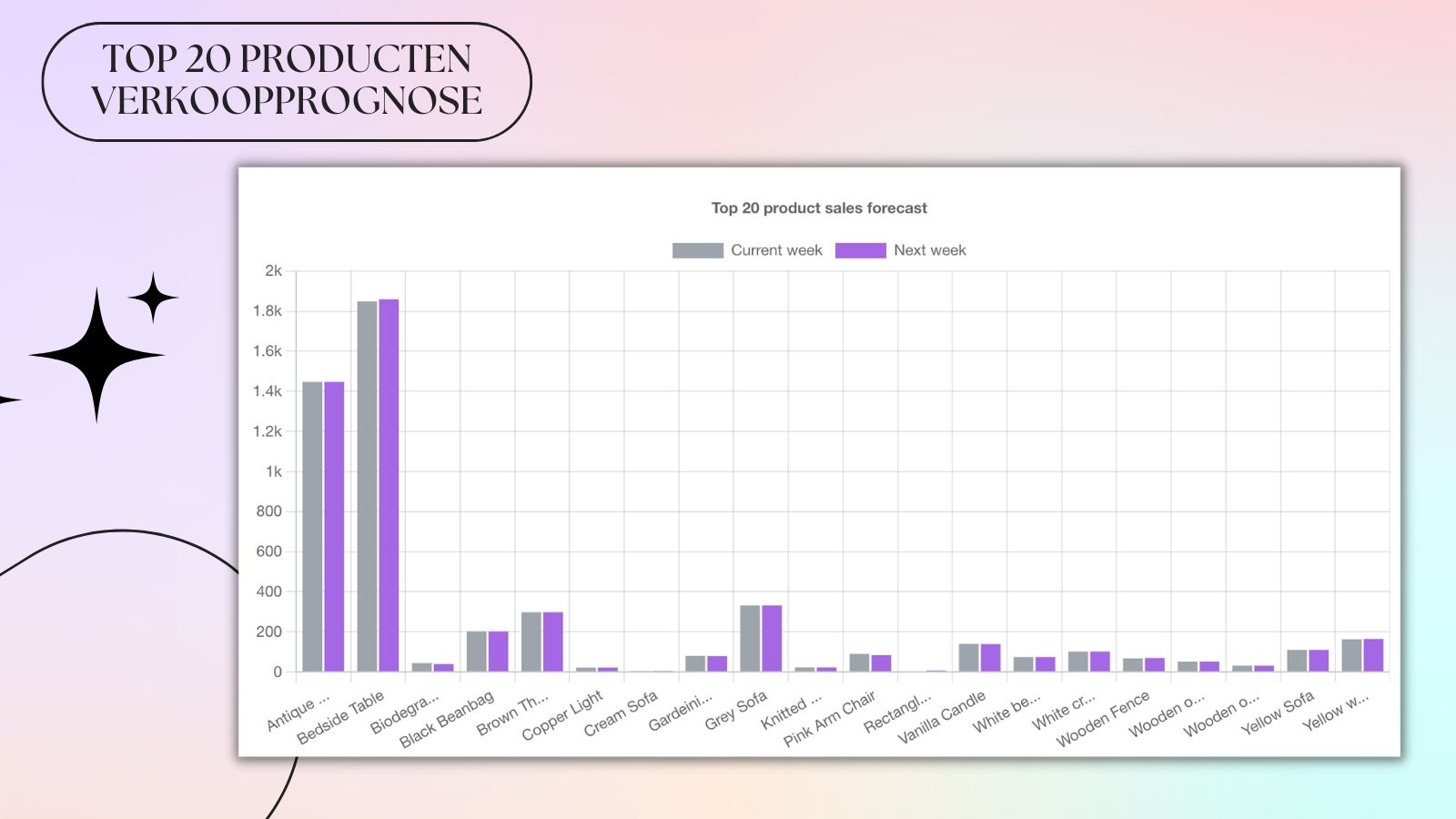Select the Antique purple next-week bar
This screenshot has height=819, width=1456.
334,527
